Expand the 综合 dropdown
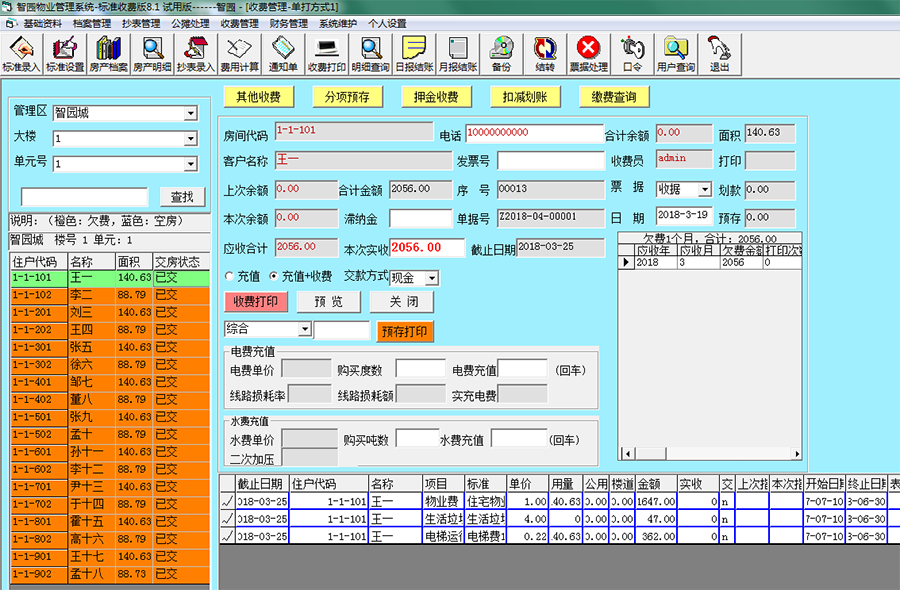Image resolution: width=900 pixels, height=590 pixels. pos(305,329)
